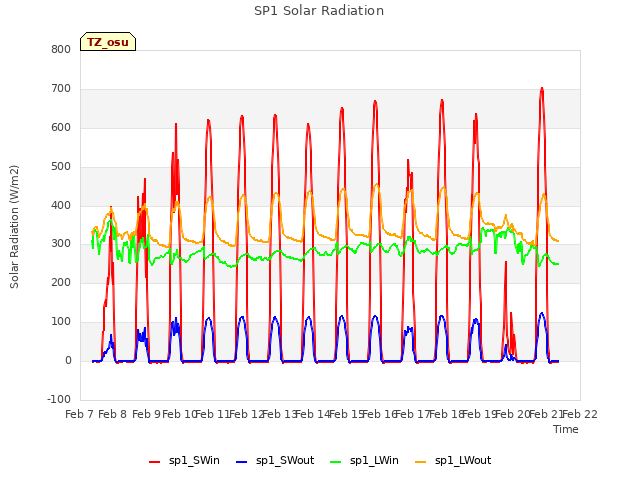Toggle the sp1_LWin legend entry
Image resolution: width=640 pixels, height=480 pixels.
tap(364, 461)
